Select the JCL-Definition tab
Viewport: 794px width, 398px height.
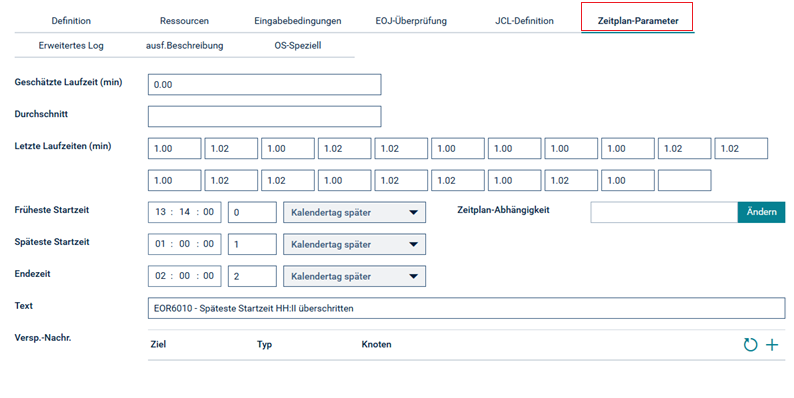coord(524,21)
